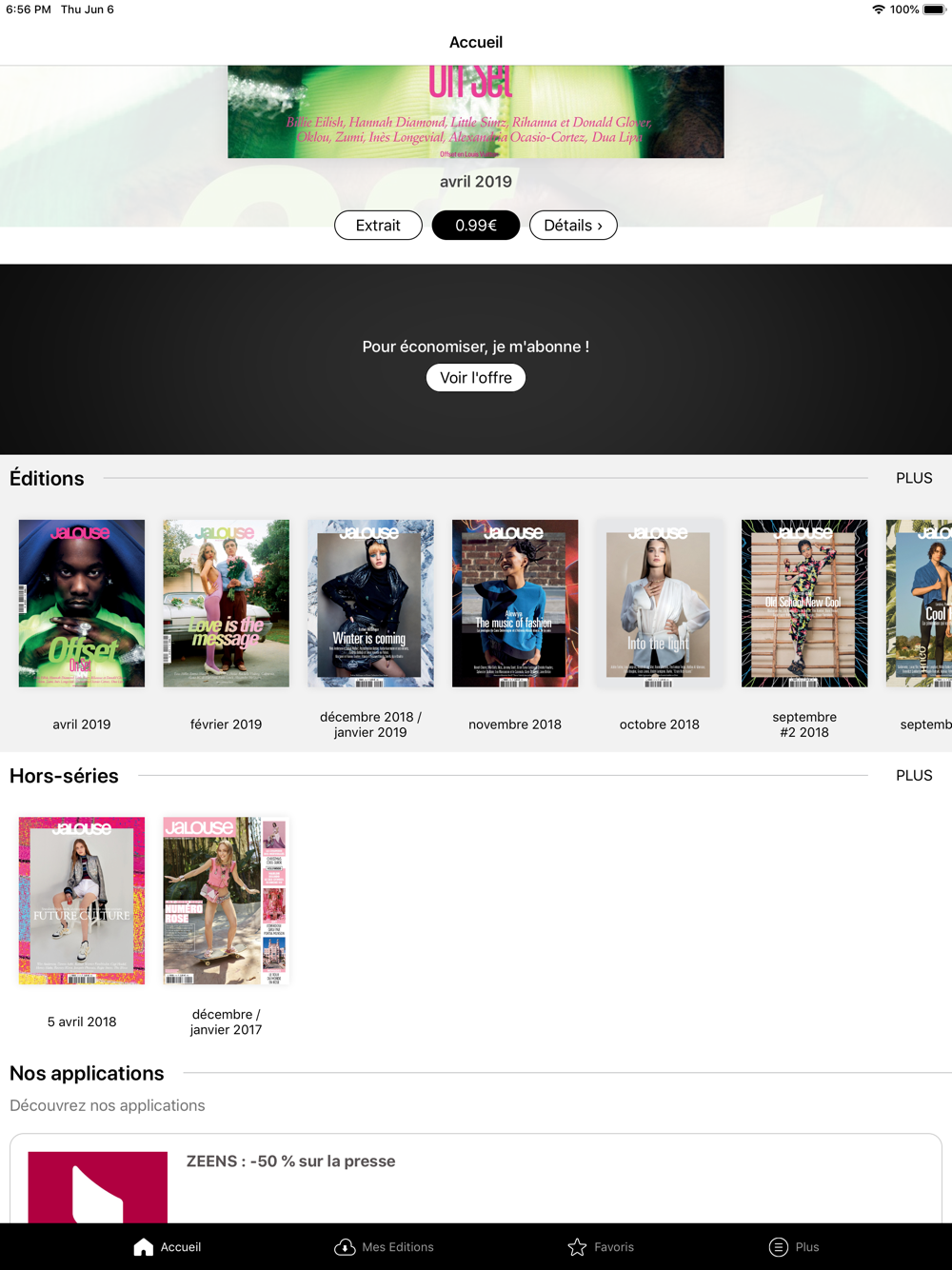Tap the battery indicator in status bar
952x1270 pixels.
click(934, 10)
